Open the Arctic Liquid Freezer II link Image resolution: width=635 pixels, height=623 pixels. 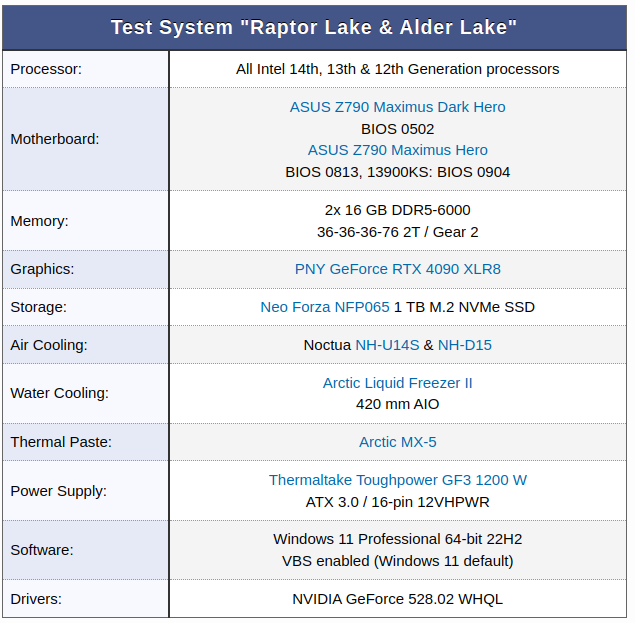(x=397, y=383)
